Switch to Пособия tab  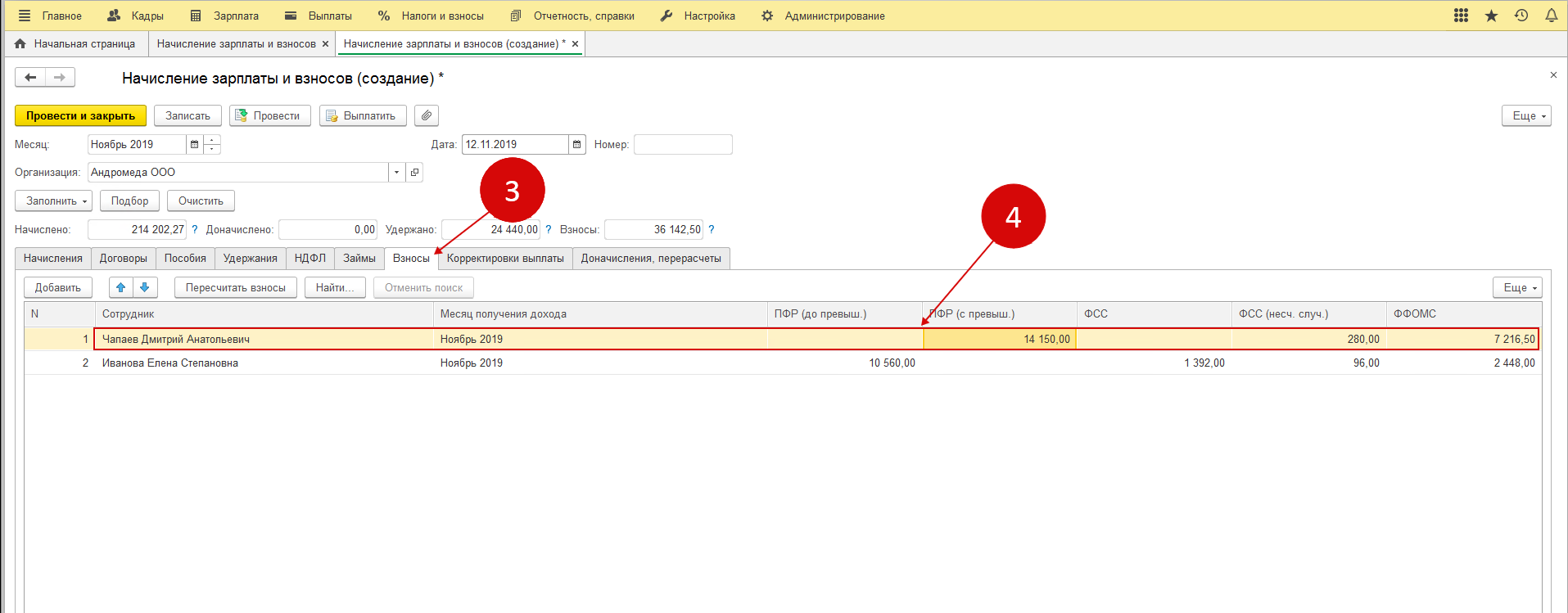pyautogui.click(x=185, y=259)
